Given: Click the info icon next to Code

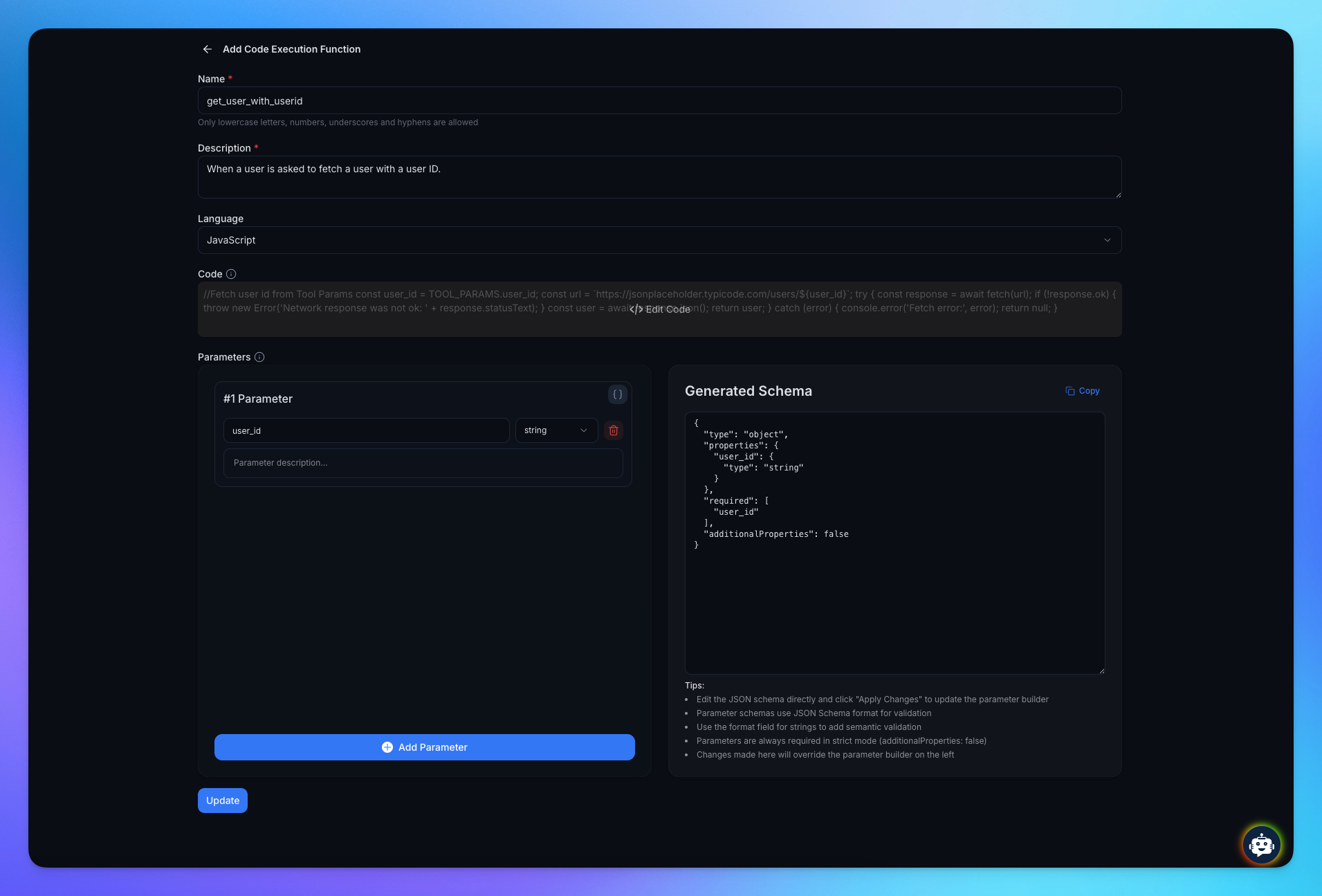Looking at the screenshot, I should click(x=231, y=274).
